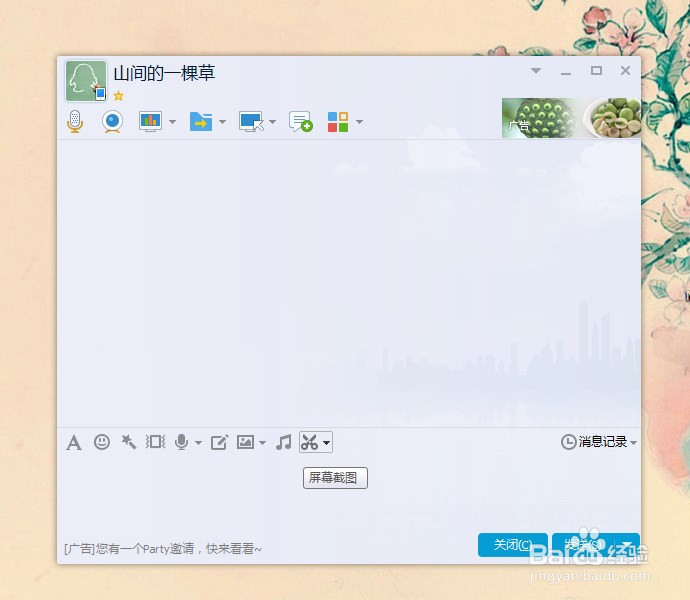The height and width of the screenshot is (600, 690).
Task: Send a window shake nudge
Action: (x=156, y=442)
